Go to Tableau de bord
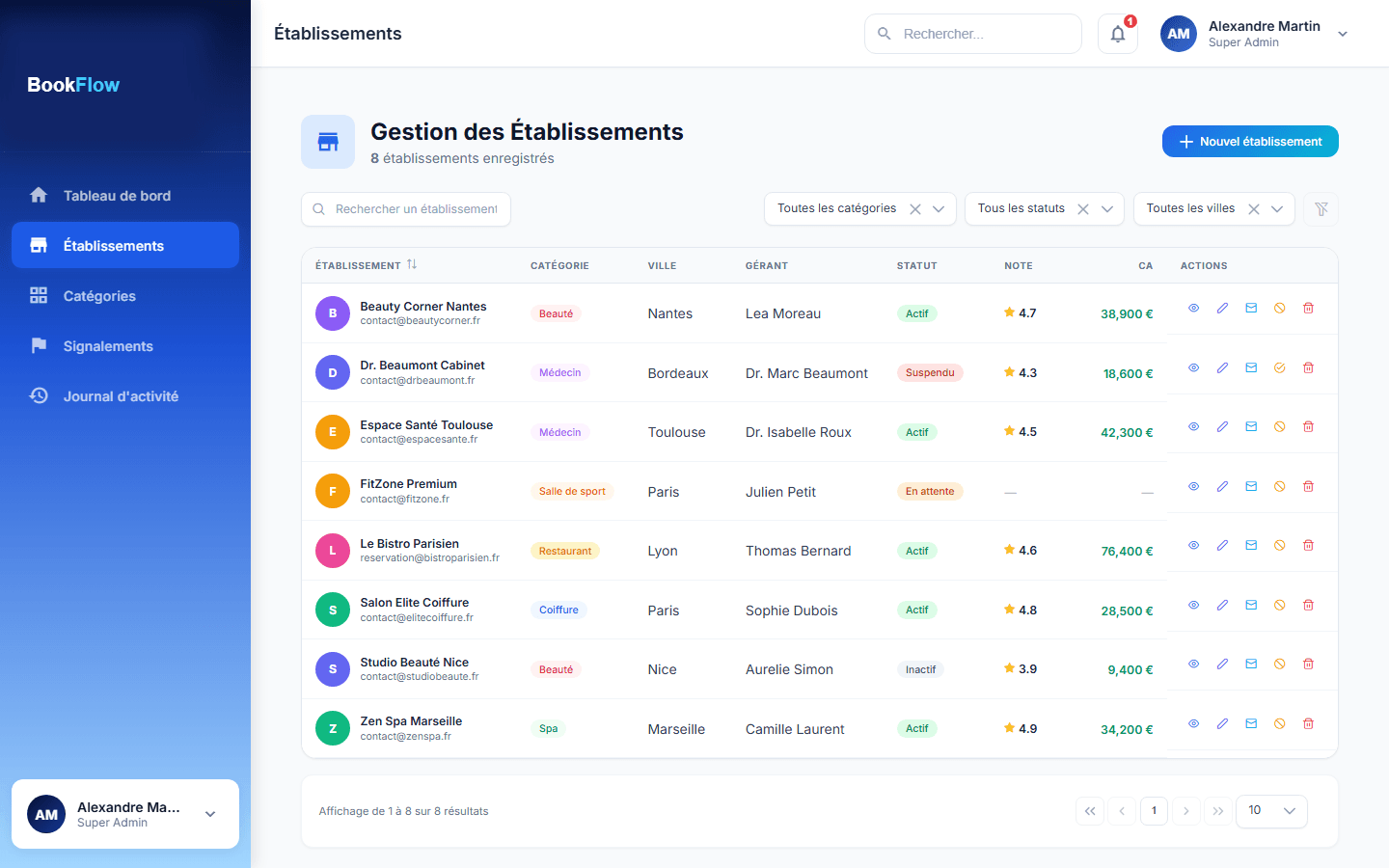 click(125, 196)
